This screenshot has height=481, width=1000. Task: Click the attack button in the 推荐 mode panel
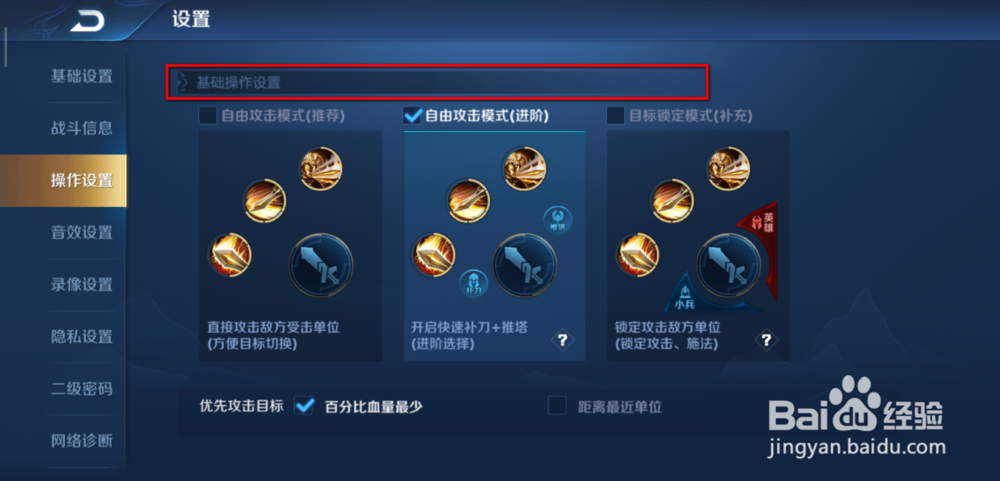coord(321,265)
